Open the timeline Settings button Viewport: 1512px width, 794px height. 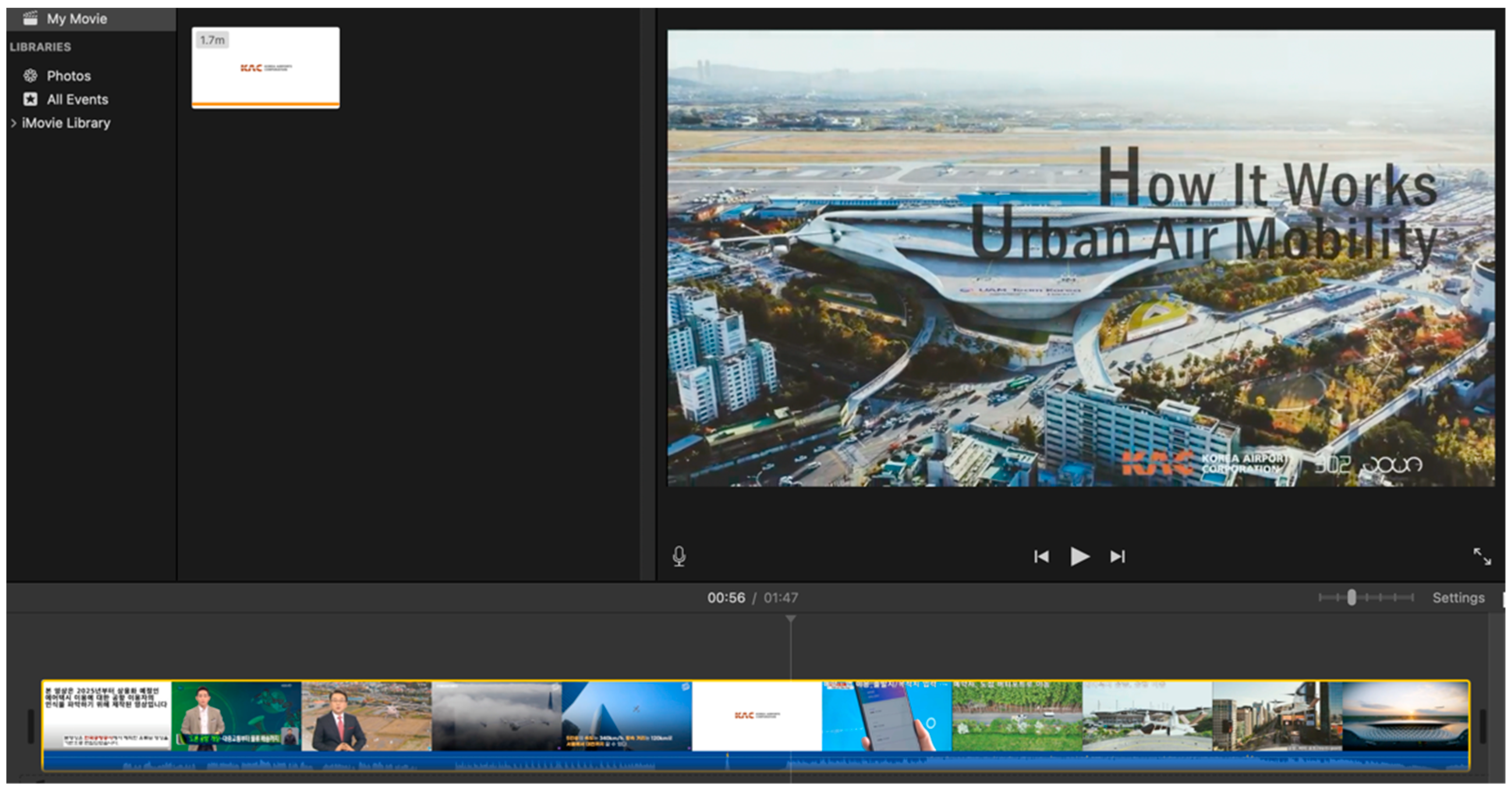(x=1458, y=597)
